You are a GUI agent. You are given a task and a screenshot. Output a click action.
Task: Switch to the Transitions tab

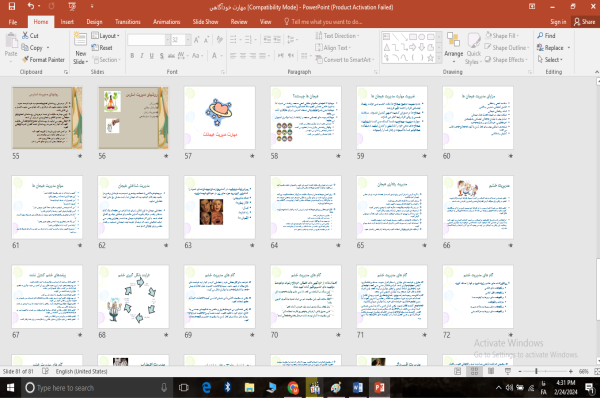point(127,20)
